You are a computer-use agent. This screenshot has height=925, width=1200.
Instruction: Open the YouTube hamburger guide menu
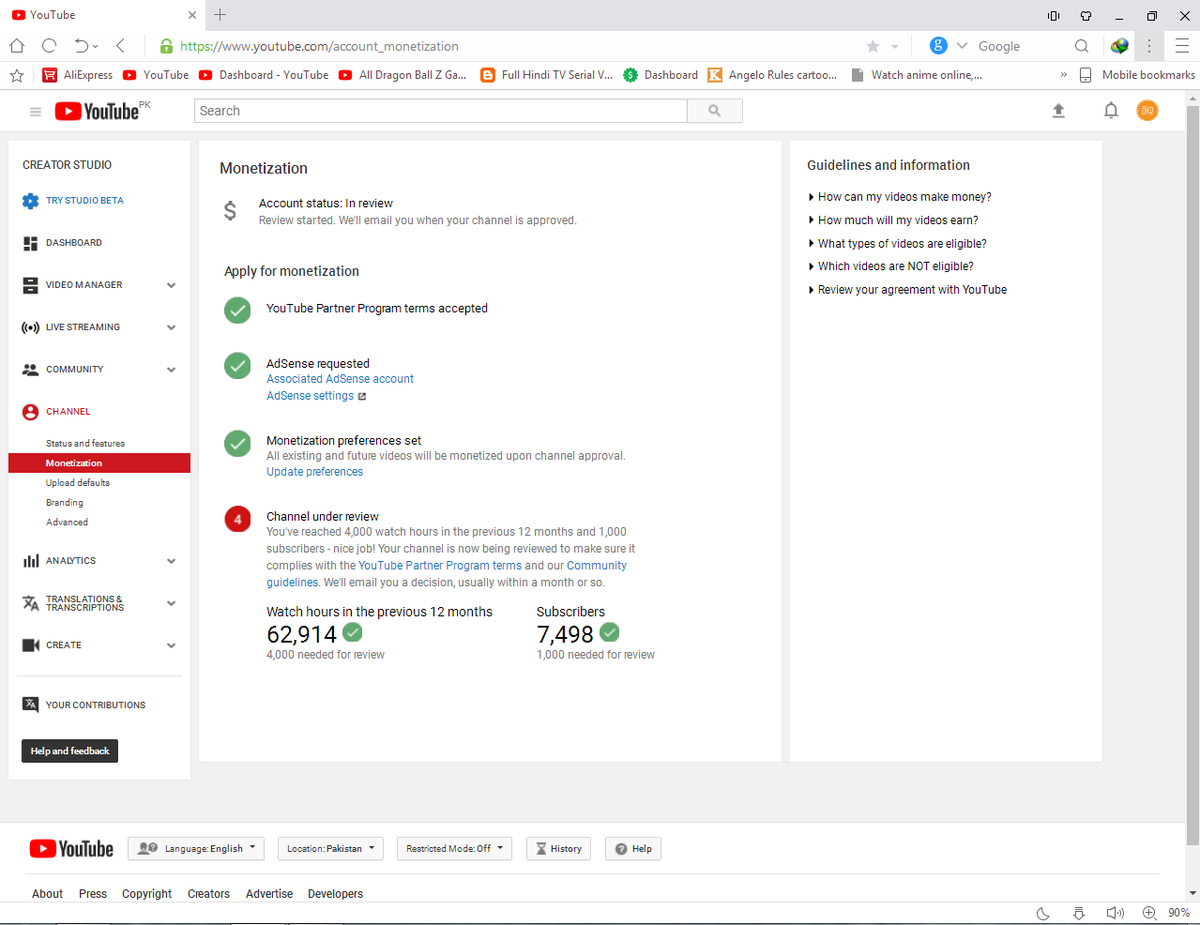coord(36,112)
